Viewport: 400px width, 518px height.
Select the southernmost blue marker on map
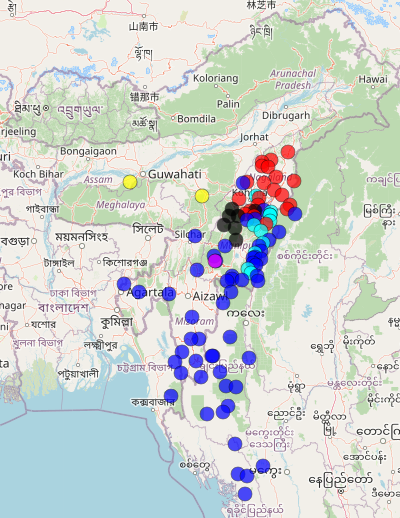click(245, 494)
